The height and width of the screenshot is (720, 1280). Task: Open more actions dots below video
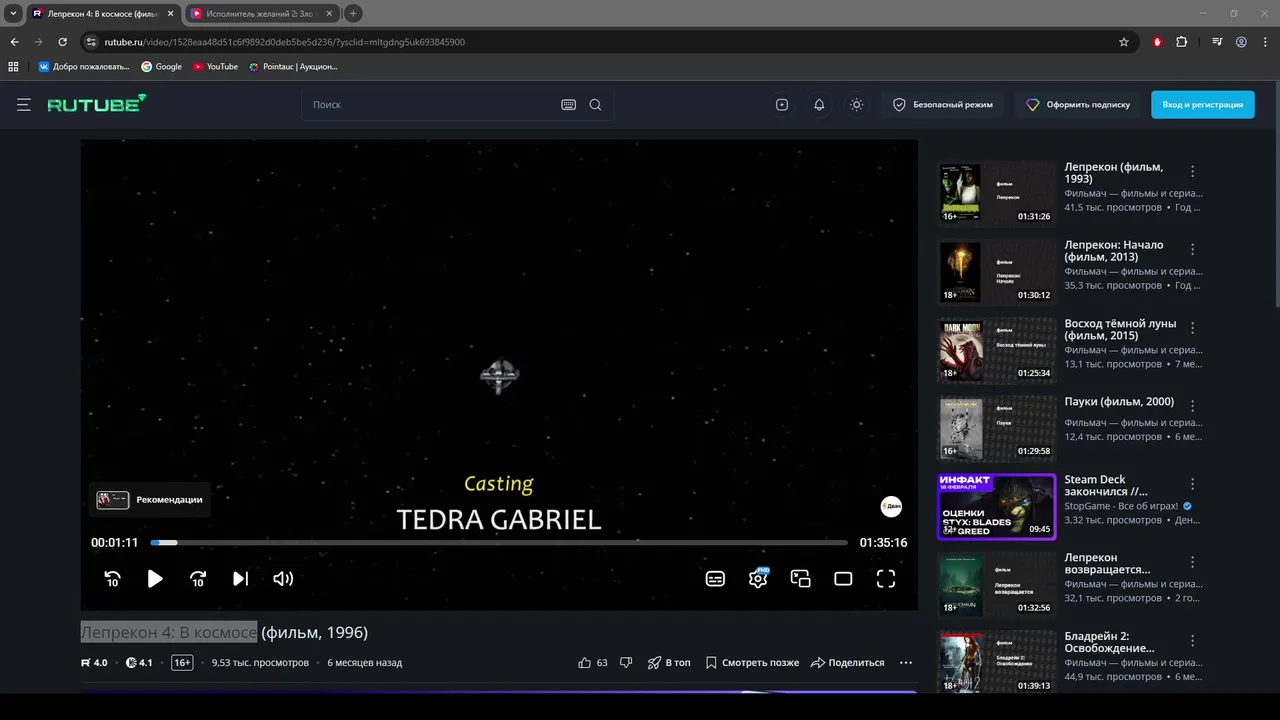[x=906, y=662]
